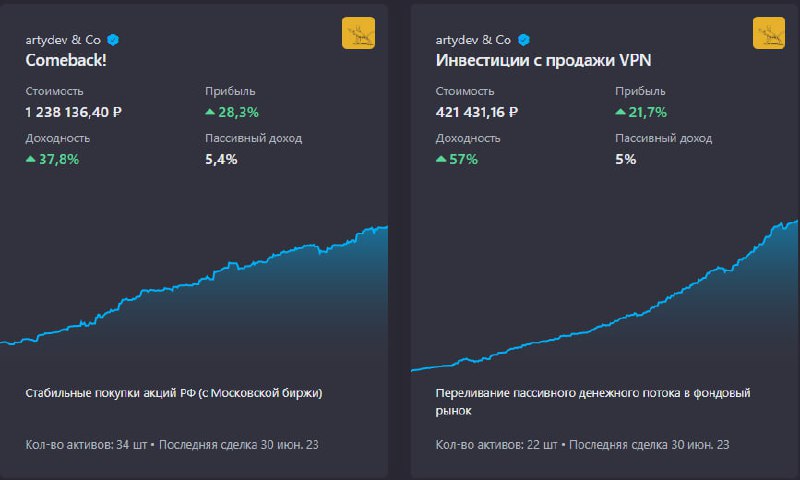Image resolution: width=800 pixels, height=480 pixels.
Task: Click the yellow badge icon on Comeback! card
Action: click(x=358, y=34)
